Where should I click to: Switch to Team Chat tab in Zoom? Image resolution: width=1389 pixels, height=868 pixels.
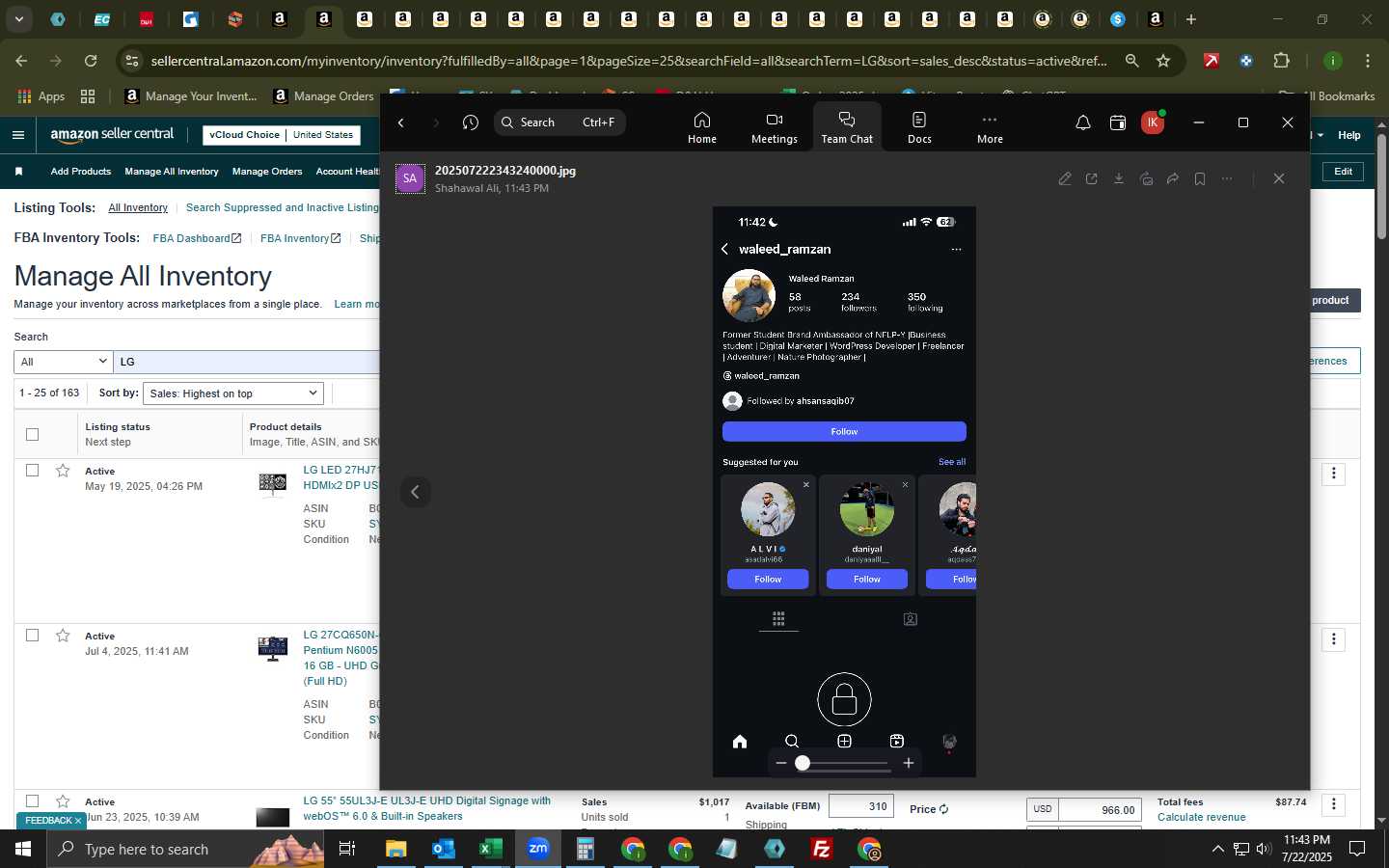pyautogui.click(x=847, y=127)
